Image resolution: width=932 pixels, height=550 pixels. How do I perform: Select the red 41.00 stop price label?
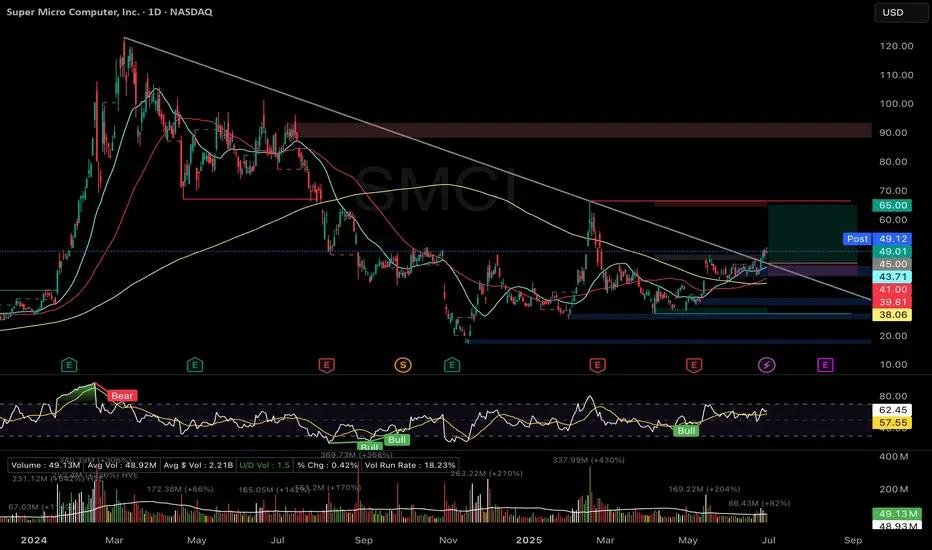(892, 290)
